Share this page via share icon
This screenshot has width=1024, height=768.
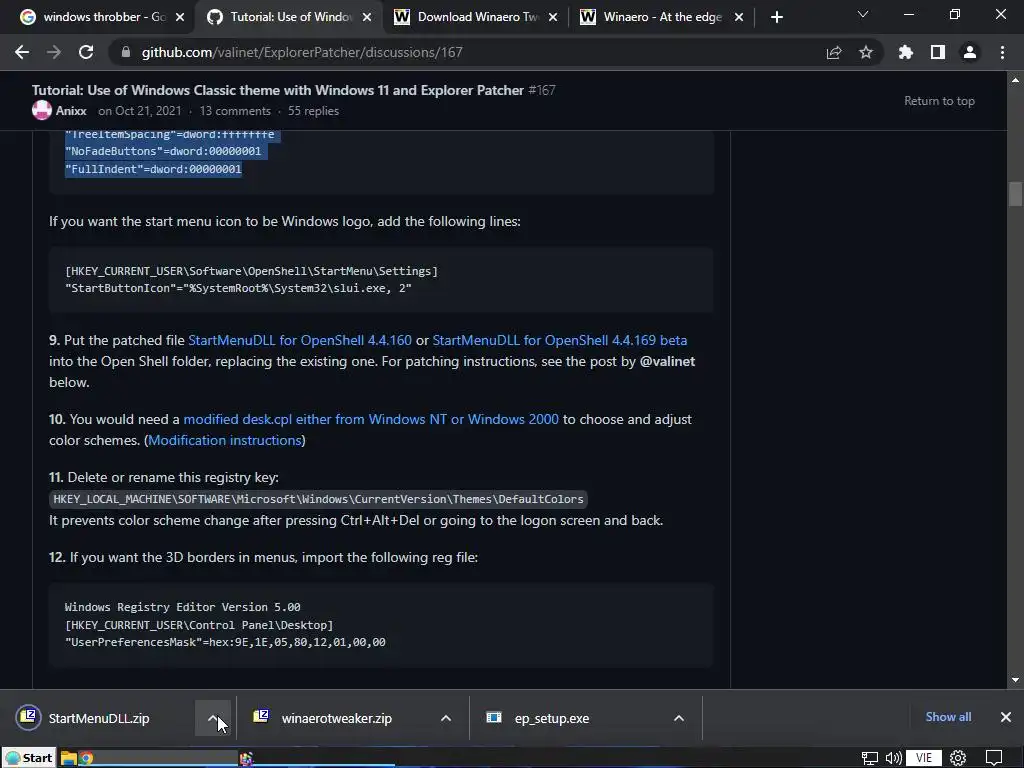834,52
